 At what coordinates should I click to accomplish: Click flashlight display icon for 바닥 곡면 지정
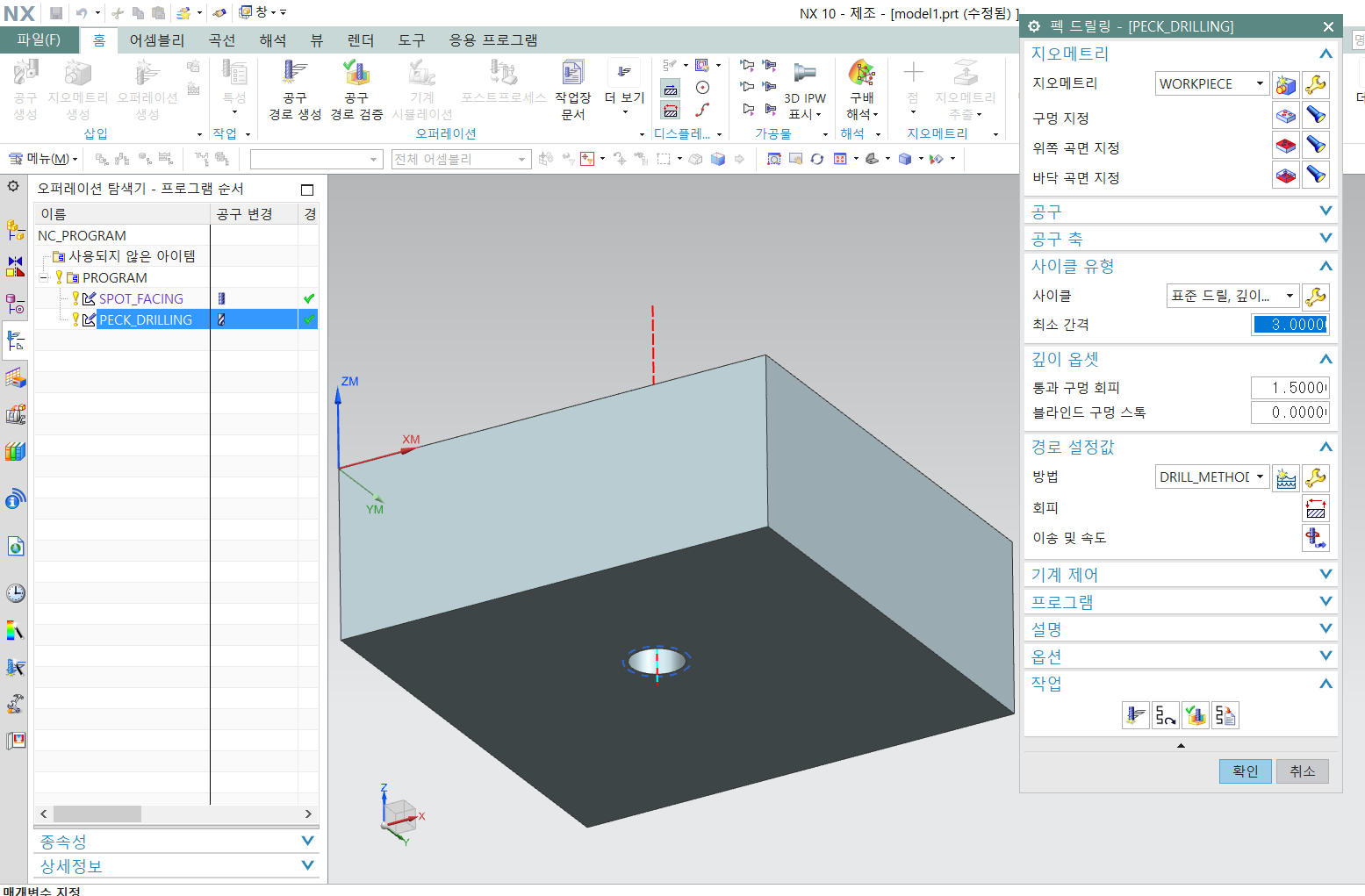coord(1315,175)
